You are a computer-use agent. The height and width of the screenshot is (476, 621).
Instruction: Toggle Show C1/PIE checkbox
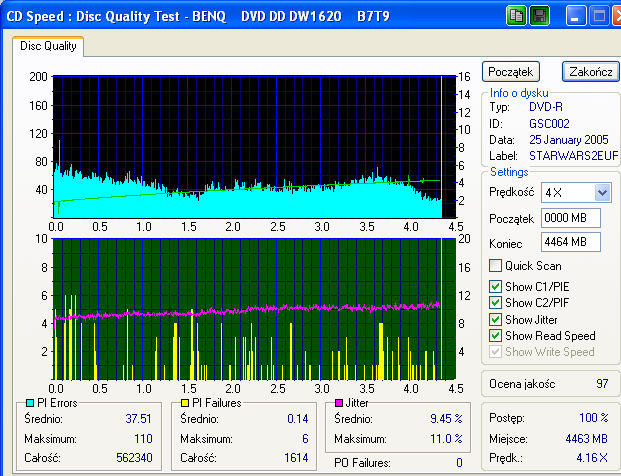[x=495, y=286]
